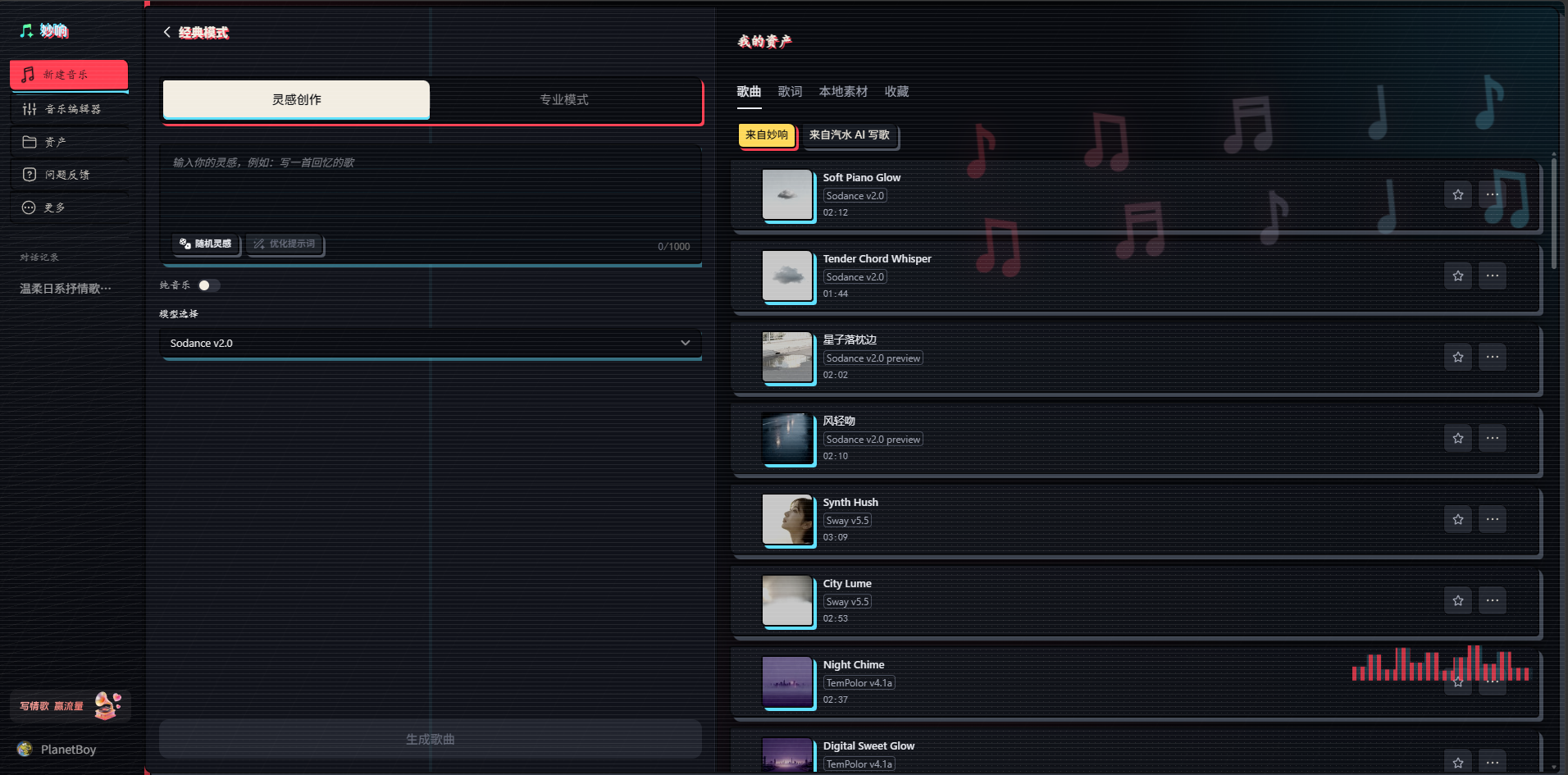This screenshot has width=1568, height=775.
Task: Click the Digital Sweet Glow title
Action: (x=868, y=746)
